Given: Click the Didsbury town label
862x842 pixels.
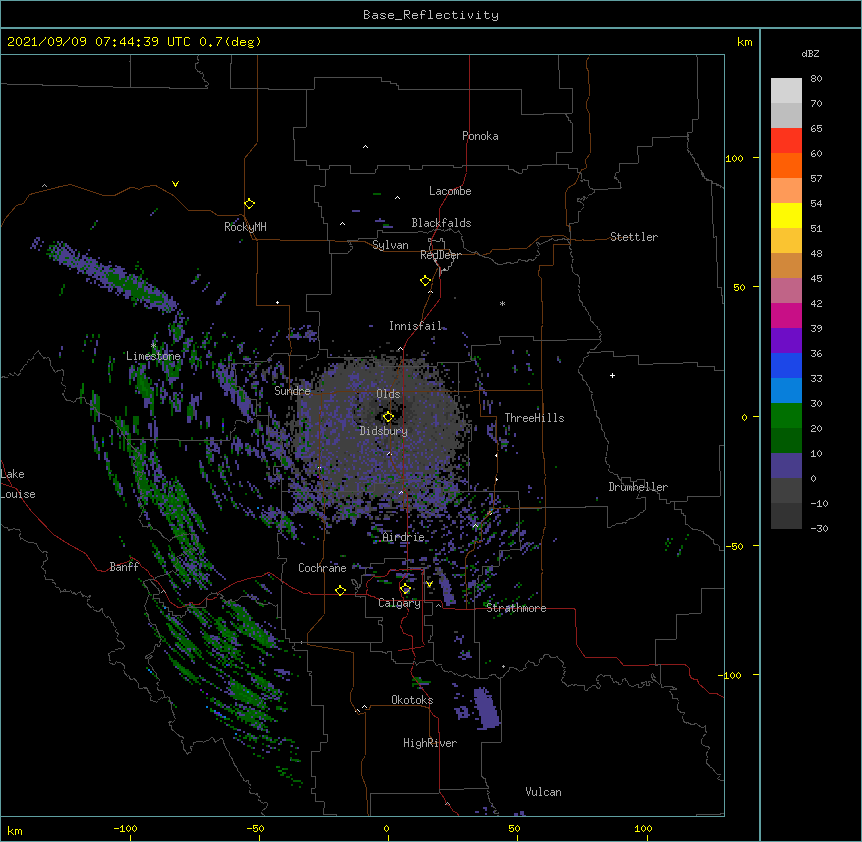Looking at the screenshot, I should click(x=384, y=431).
